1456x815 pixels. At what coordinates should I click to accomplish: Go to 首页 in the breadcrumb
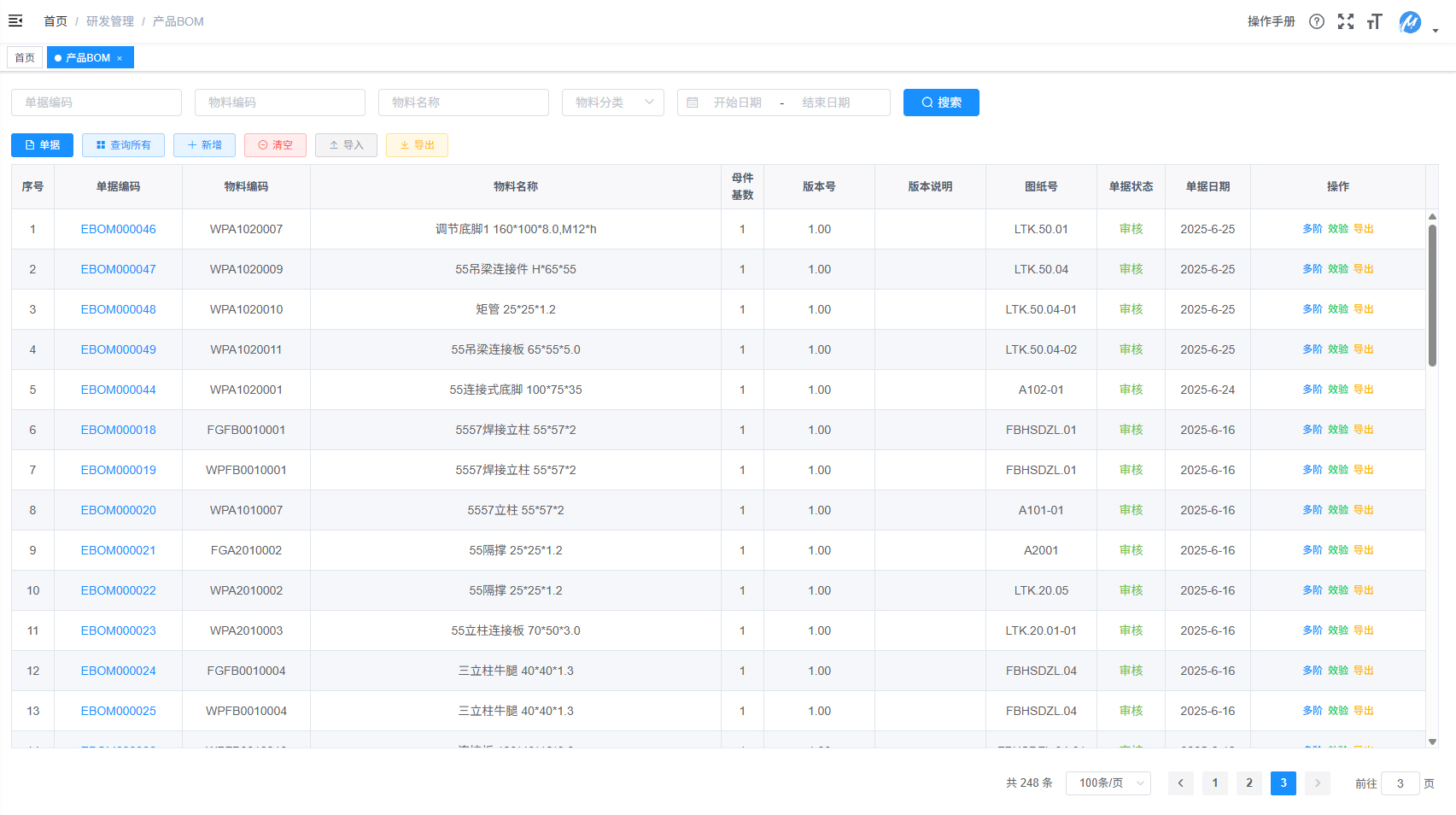pyautogui.click(x=56, y=21)
